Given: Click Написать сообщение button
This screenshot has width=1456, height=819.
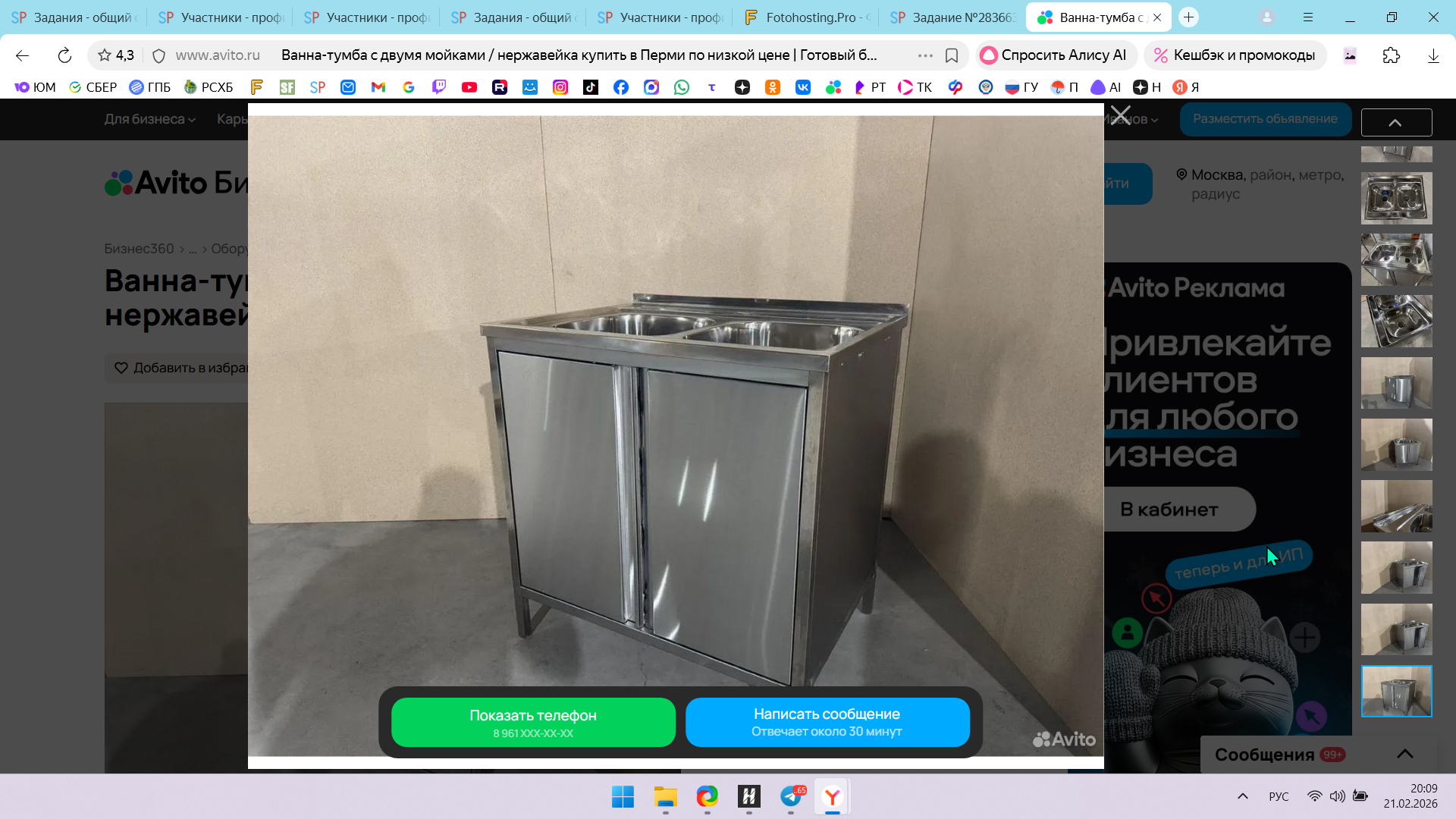Looking at the screenshot, I should [827, 723].
